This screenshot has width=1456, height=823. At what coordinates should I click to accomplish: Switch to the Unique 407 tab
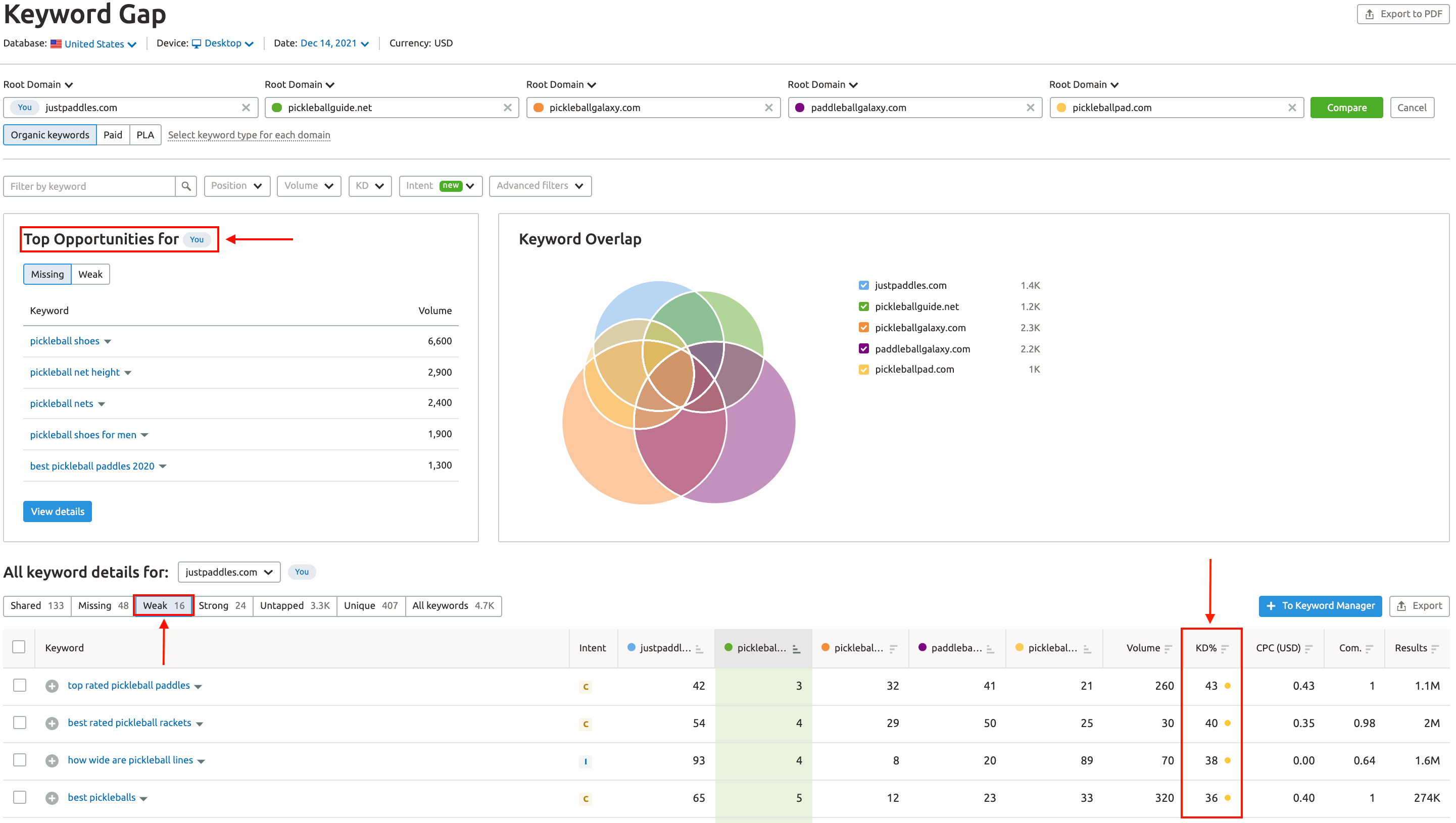(x=371, y=605)
